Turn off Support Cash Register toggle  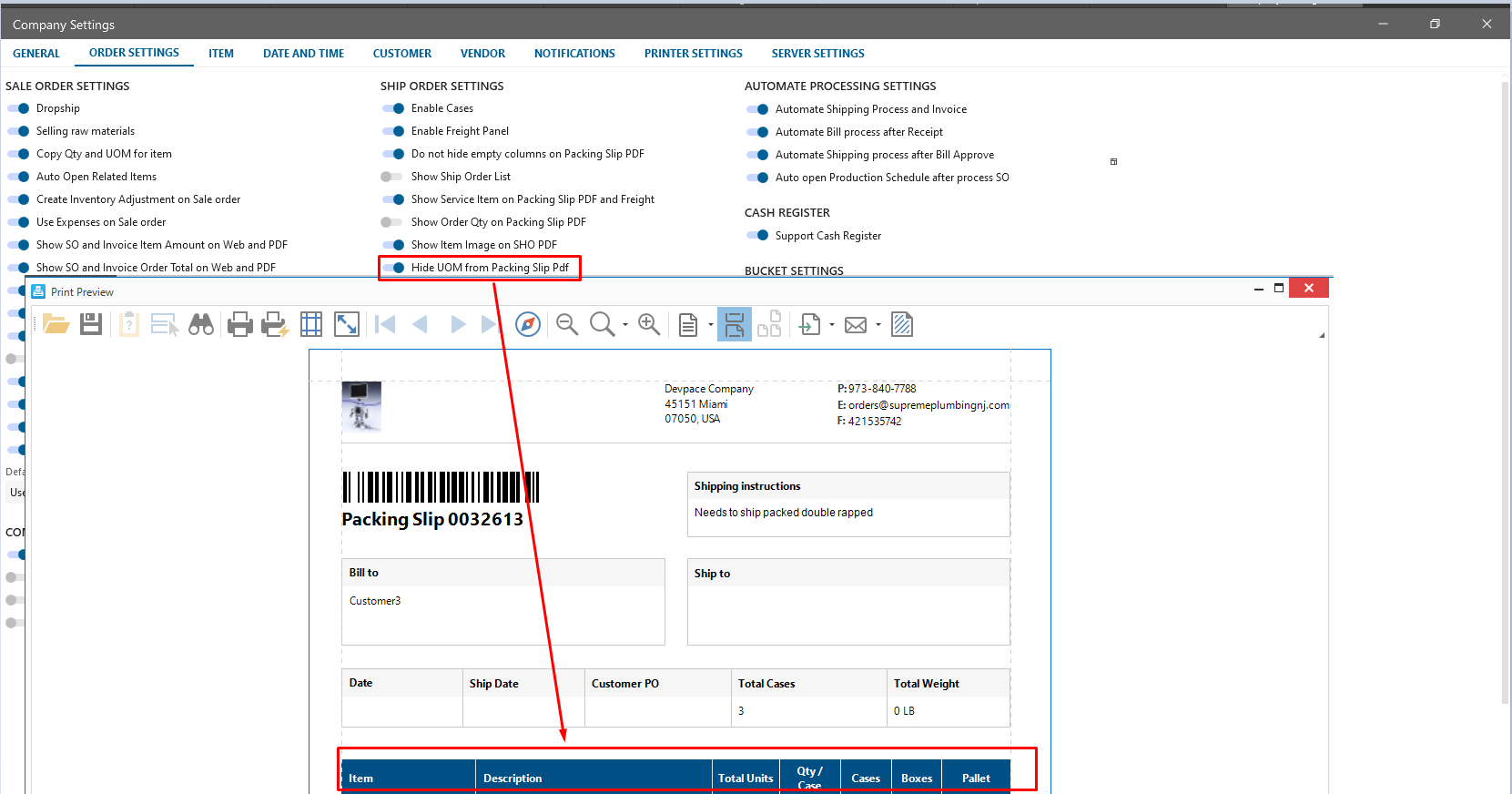[757, 236]
